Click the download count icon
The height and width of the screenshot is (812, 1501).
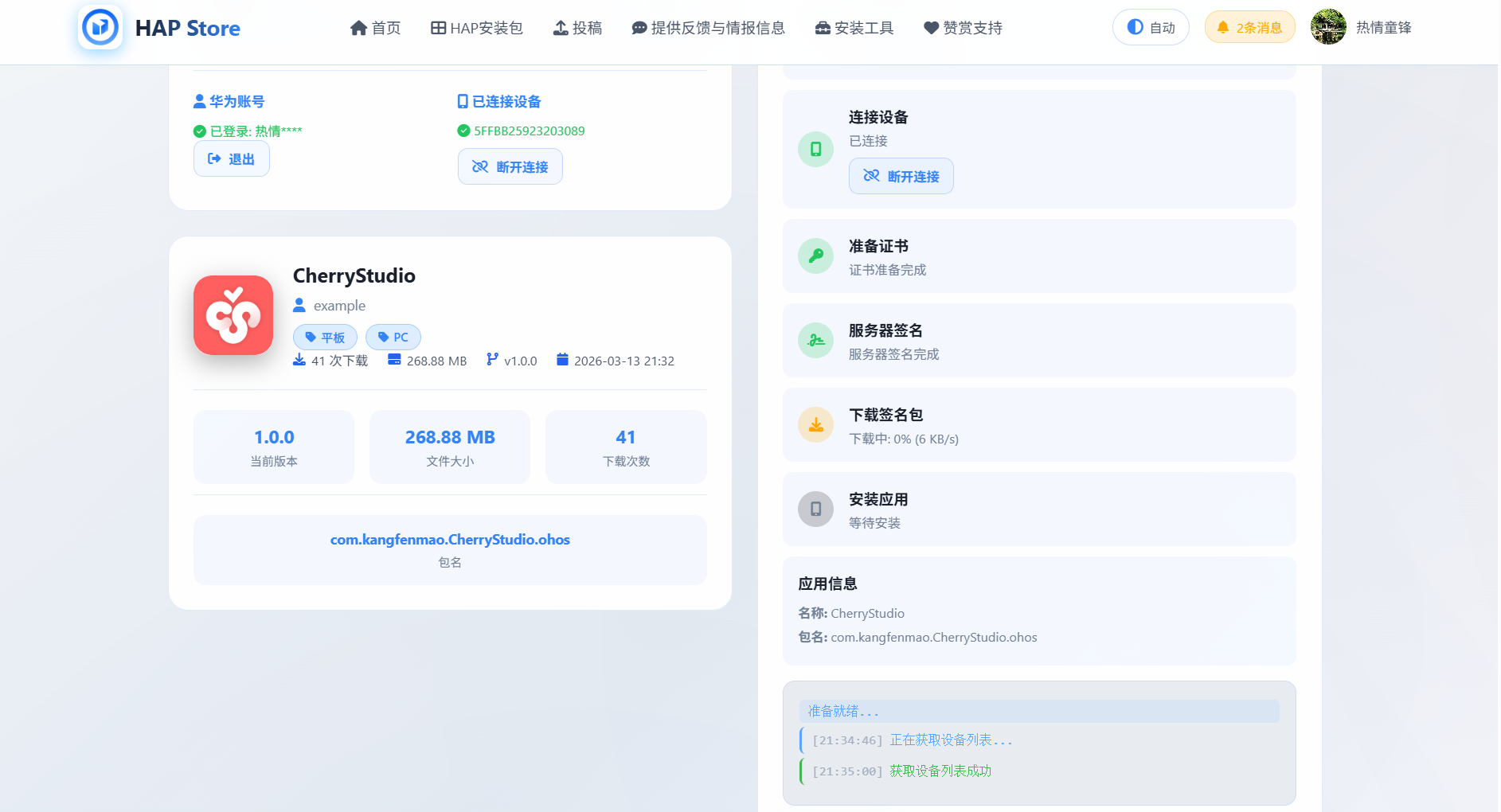click(x=299, y=360)
